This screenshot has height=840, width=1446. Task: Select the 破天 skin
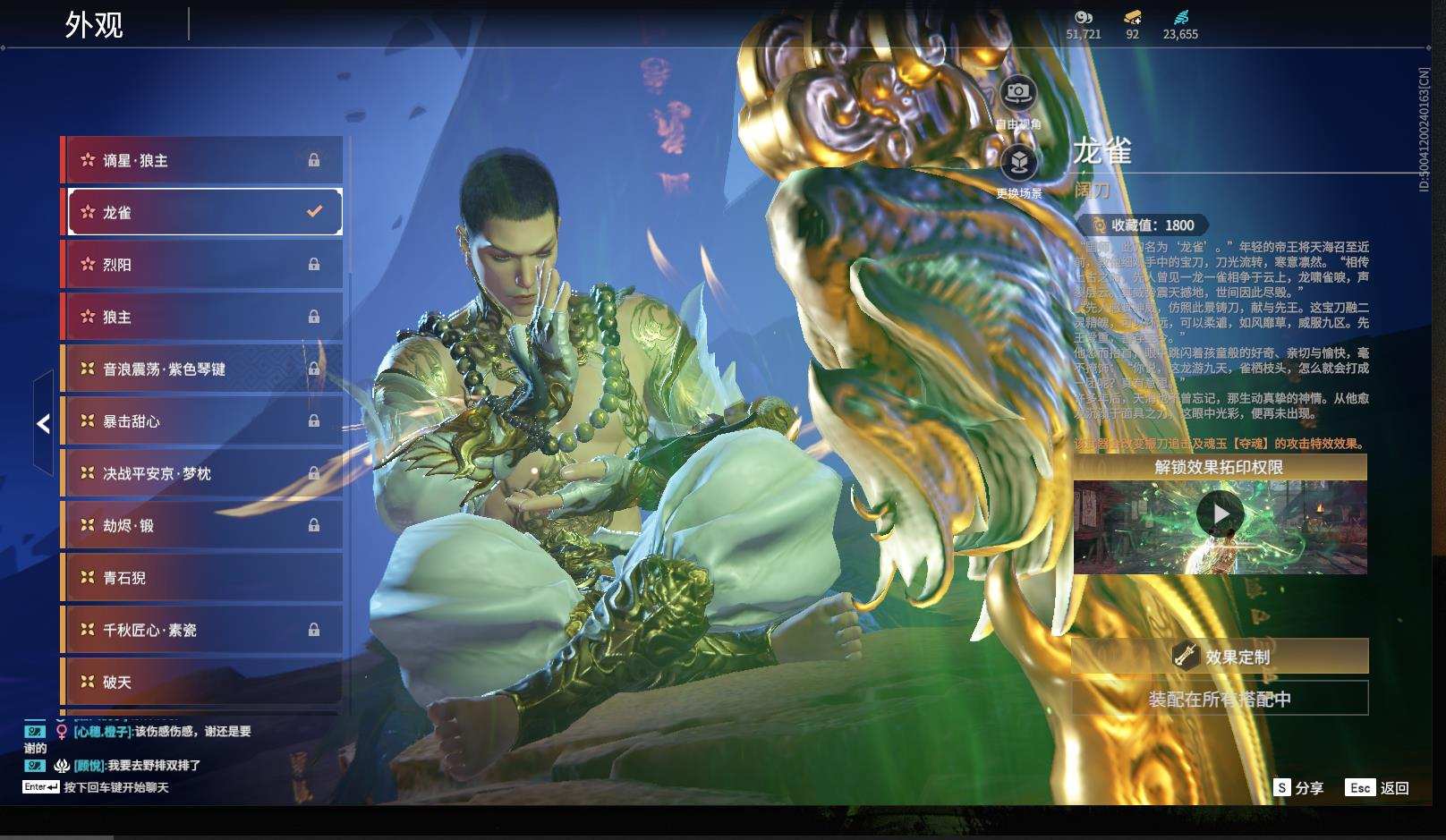(x=203, y=682)
